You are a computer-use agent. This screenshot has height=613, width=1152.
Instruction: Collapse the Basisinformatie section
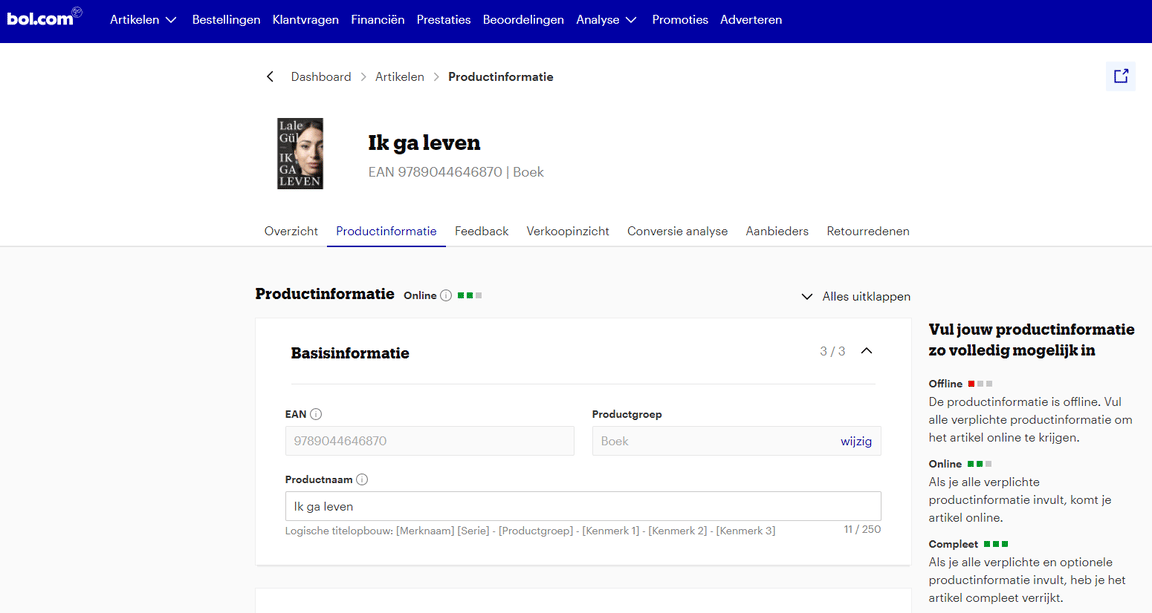866,351
